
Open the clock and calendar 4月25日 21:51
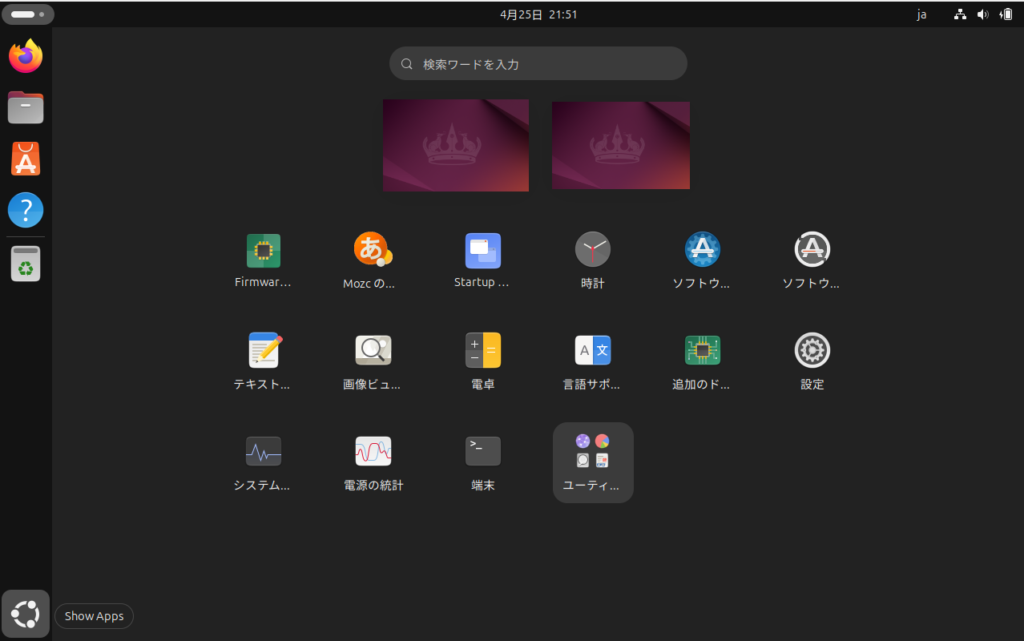click(x=538, y=14)
